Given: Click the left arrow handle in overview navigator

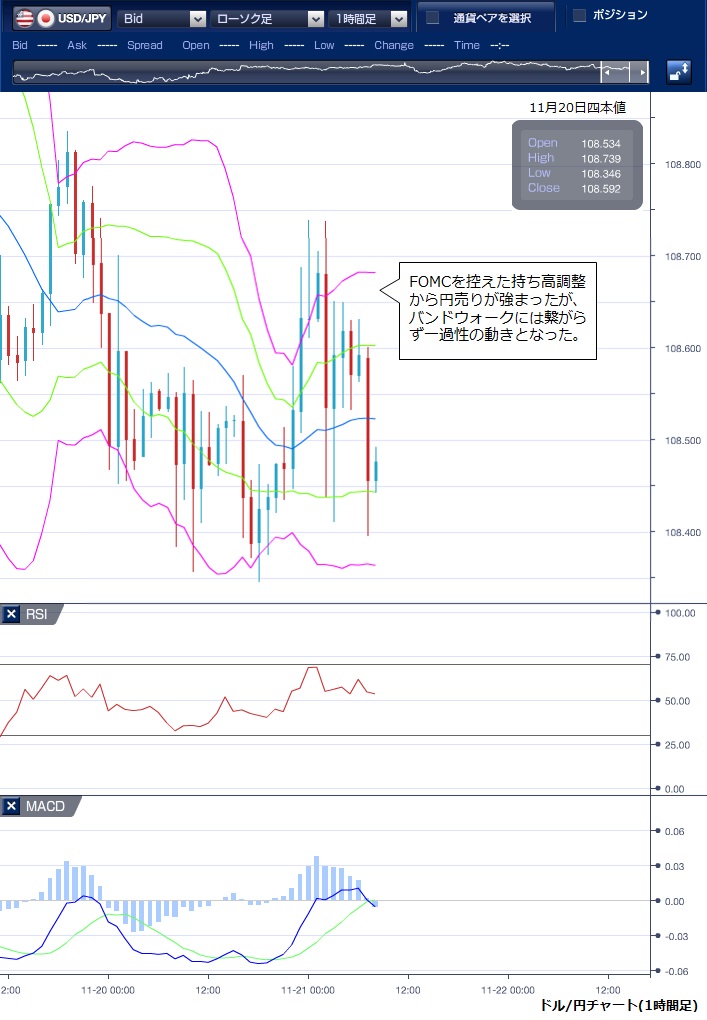Looking at the screenshot, I should pyautogui.click(x=606, y=73).
